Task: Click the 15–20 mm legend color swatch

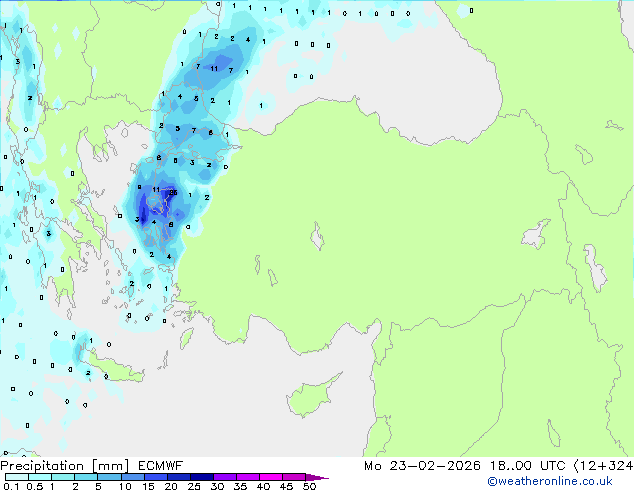Action: point(155,477)
